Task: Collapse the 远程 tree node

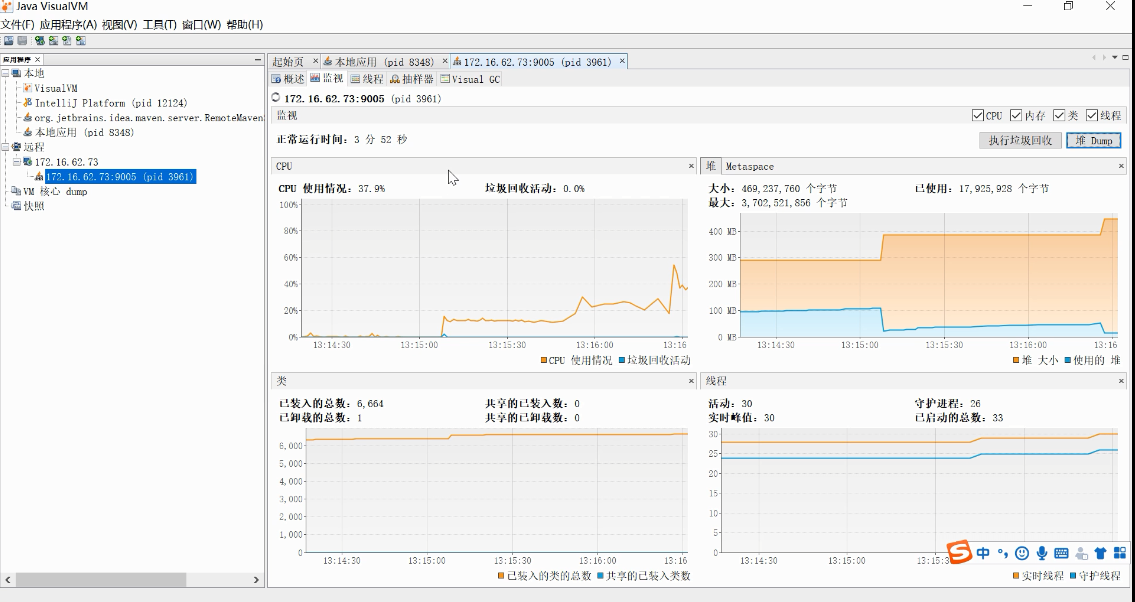Action: pyautogui.click(x=4, y=147)
